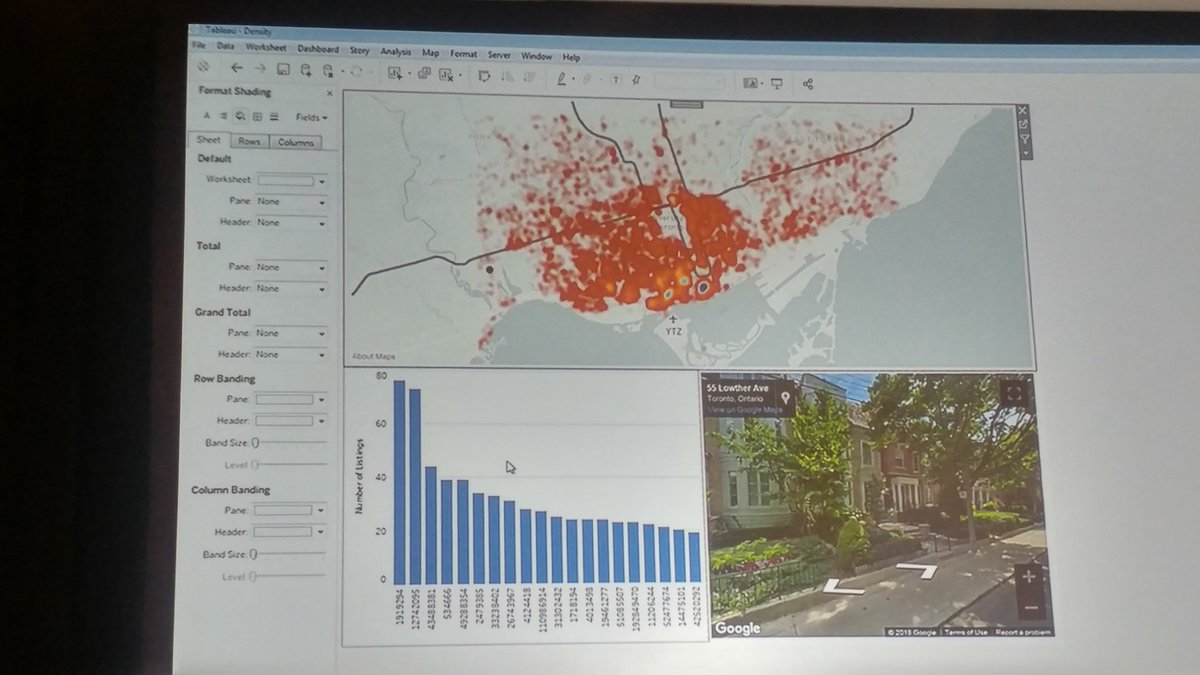Click the Highlight pen toolbar icon

(x=563, y=78)
